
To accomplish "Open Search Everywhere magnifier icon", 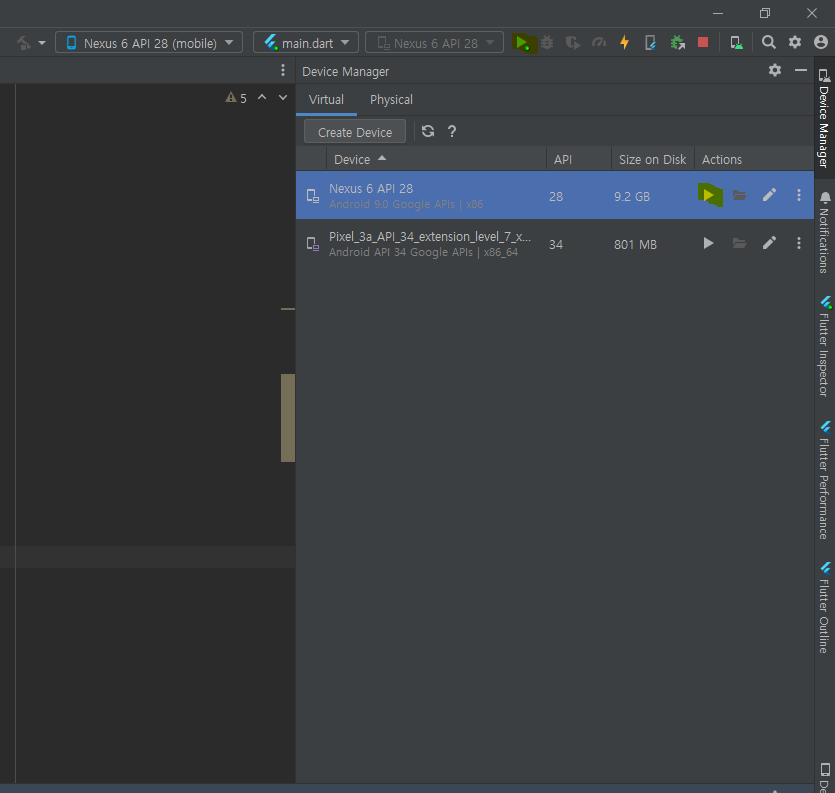I will click(x=768, y=42).
